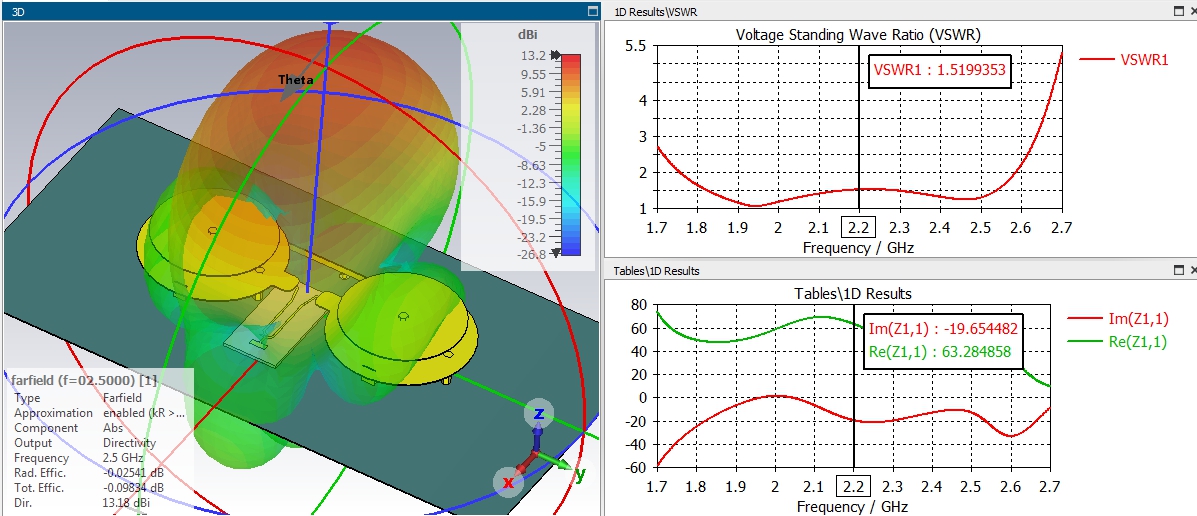Maximize the 3D view window

pyautogui.click(x=592, y=11)
